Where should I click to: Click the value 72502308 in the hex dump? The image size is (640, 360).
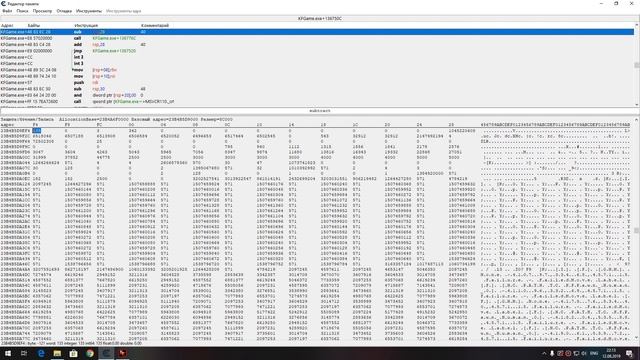[x=42, y=141]
